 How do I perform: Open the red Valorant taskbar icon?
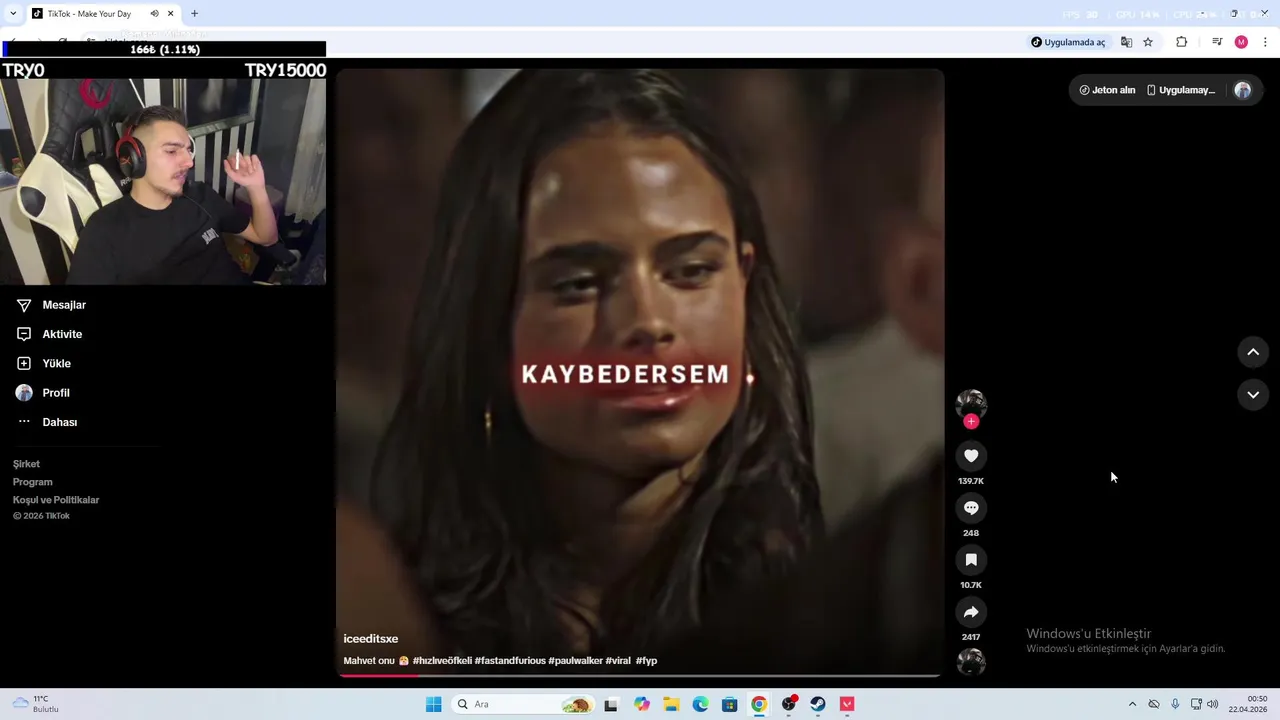[848, 704]
